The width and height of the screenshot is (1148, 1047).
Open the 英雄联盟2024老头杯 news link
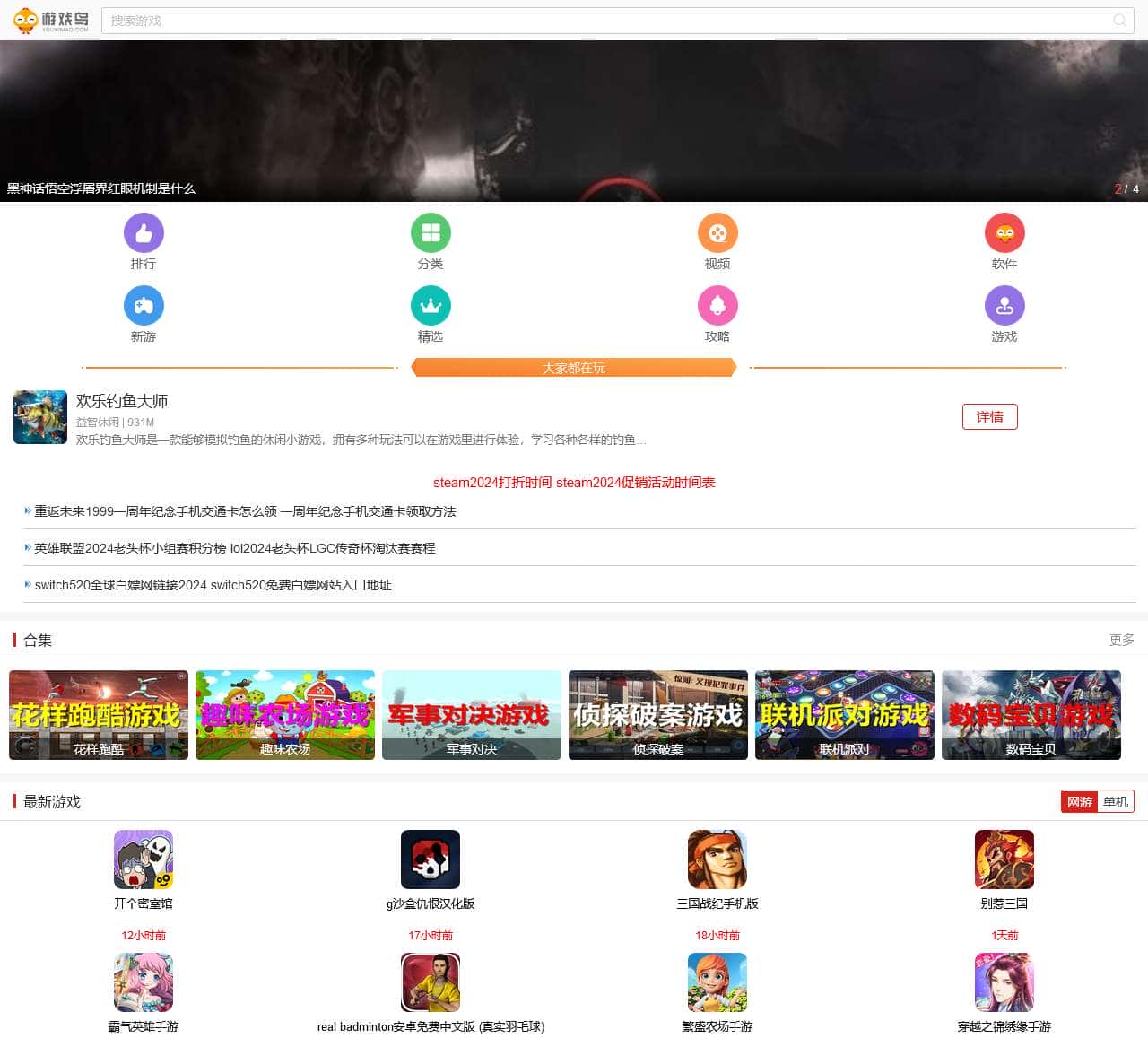point(235,548)
